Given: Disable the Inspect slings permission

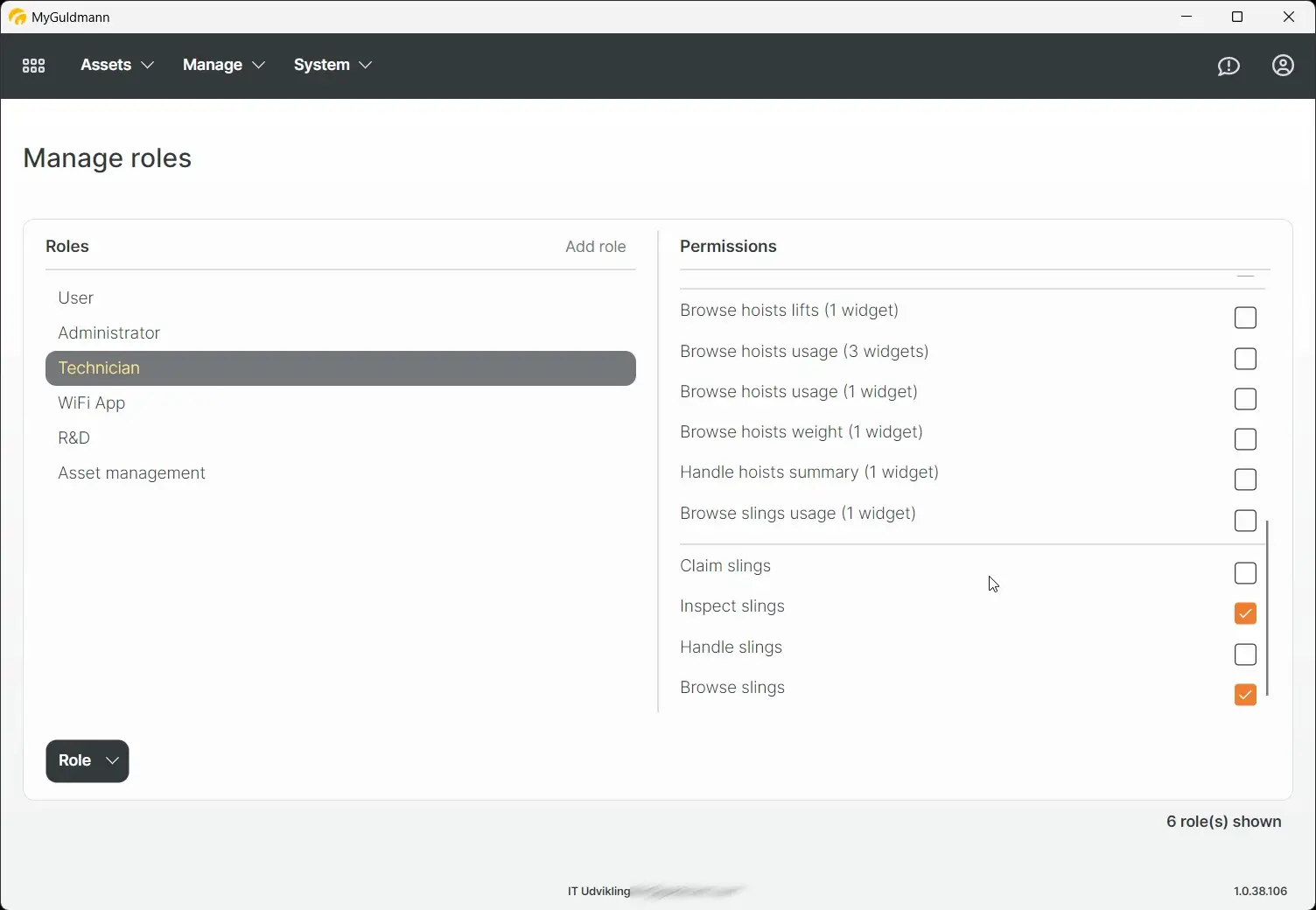Looking at the screenshot, I should pyautogui.click(x=1244, y=613).
